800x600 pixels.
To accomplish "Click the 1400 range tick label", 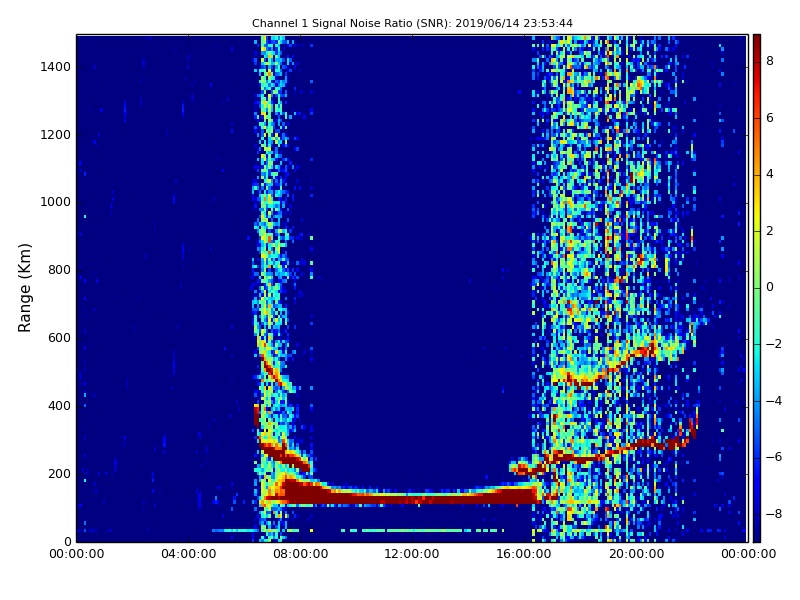I will (55, 67).
